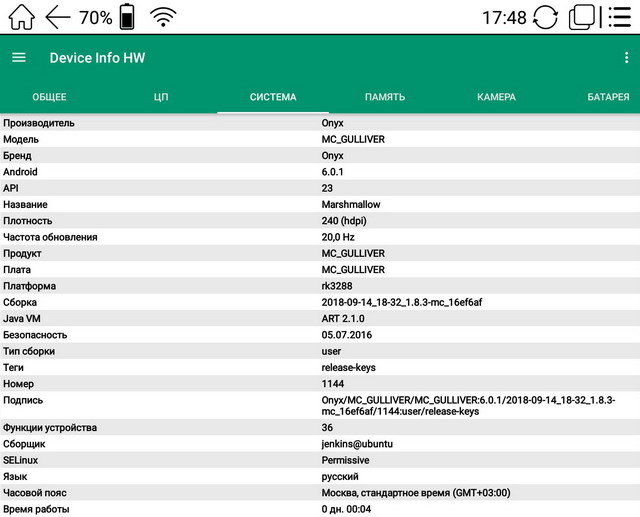This screenshot has width=640, height=517.
Task: Open the system menu list icon
Action: coord(620,17)
